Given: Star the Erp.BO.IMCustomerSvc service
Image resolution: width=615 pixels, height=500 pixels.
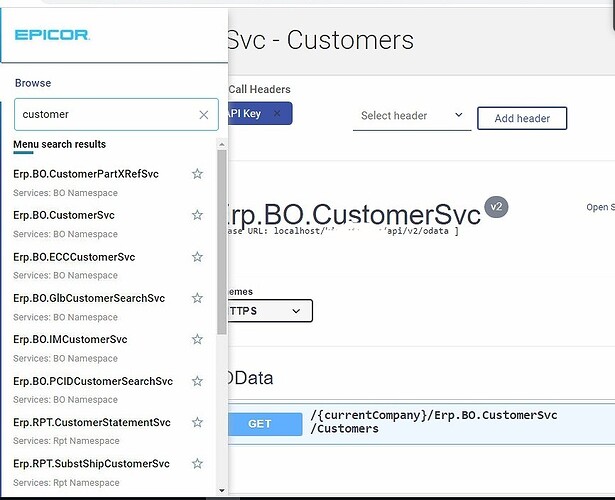Looking at the screenshot, I should click(197, 339).
